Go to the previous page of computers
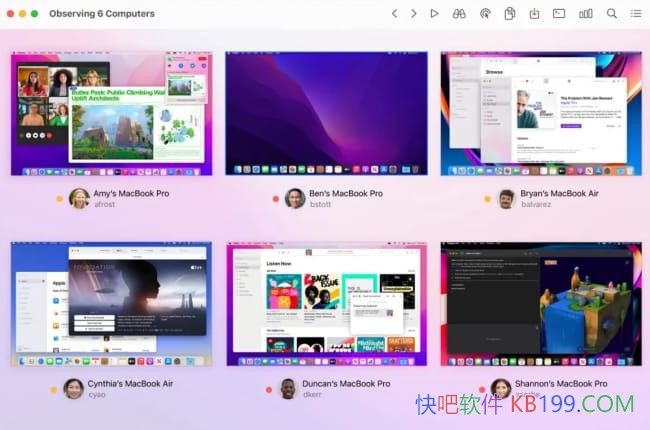The width and height of the screenshot is (650, 430). 394,14
